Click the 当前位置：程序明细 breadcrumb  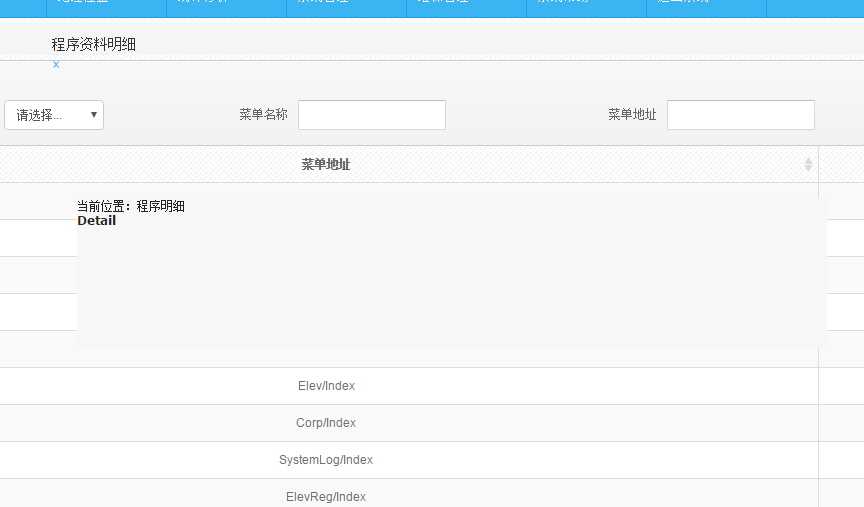tap(131, 206)
